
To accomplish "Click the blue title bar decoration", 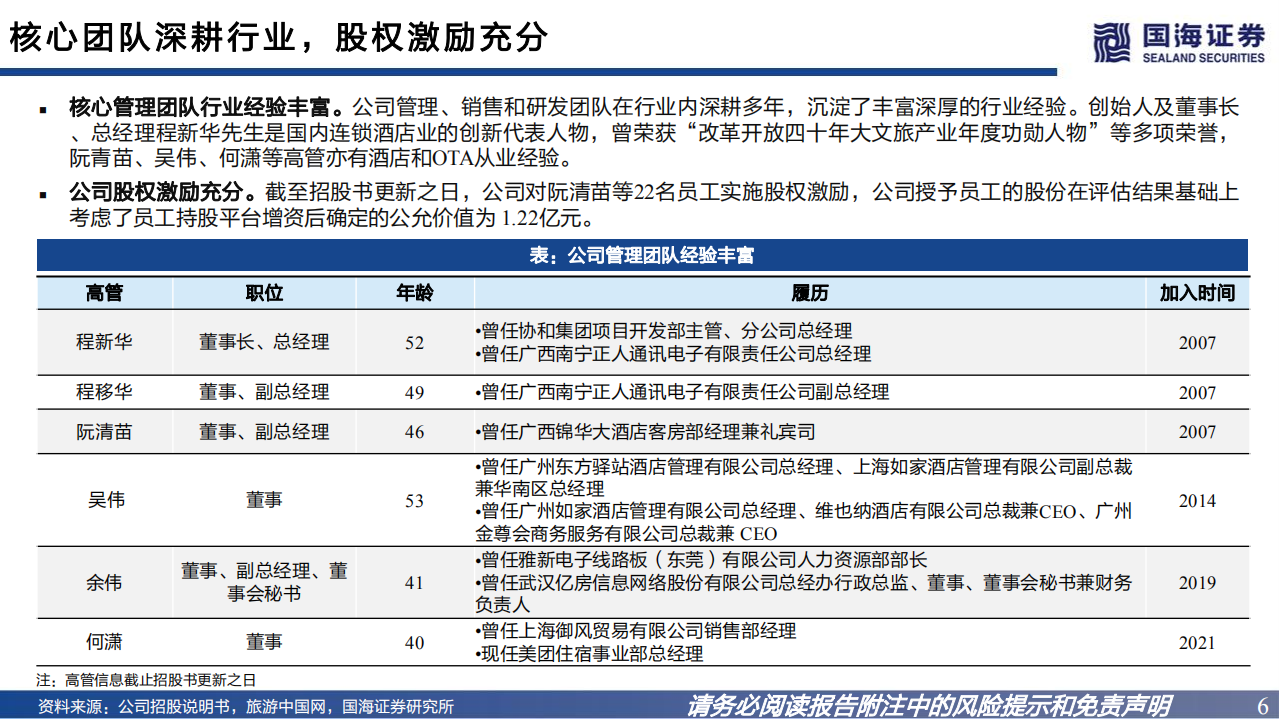I will pos(530,68).
